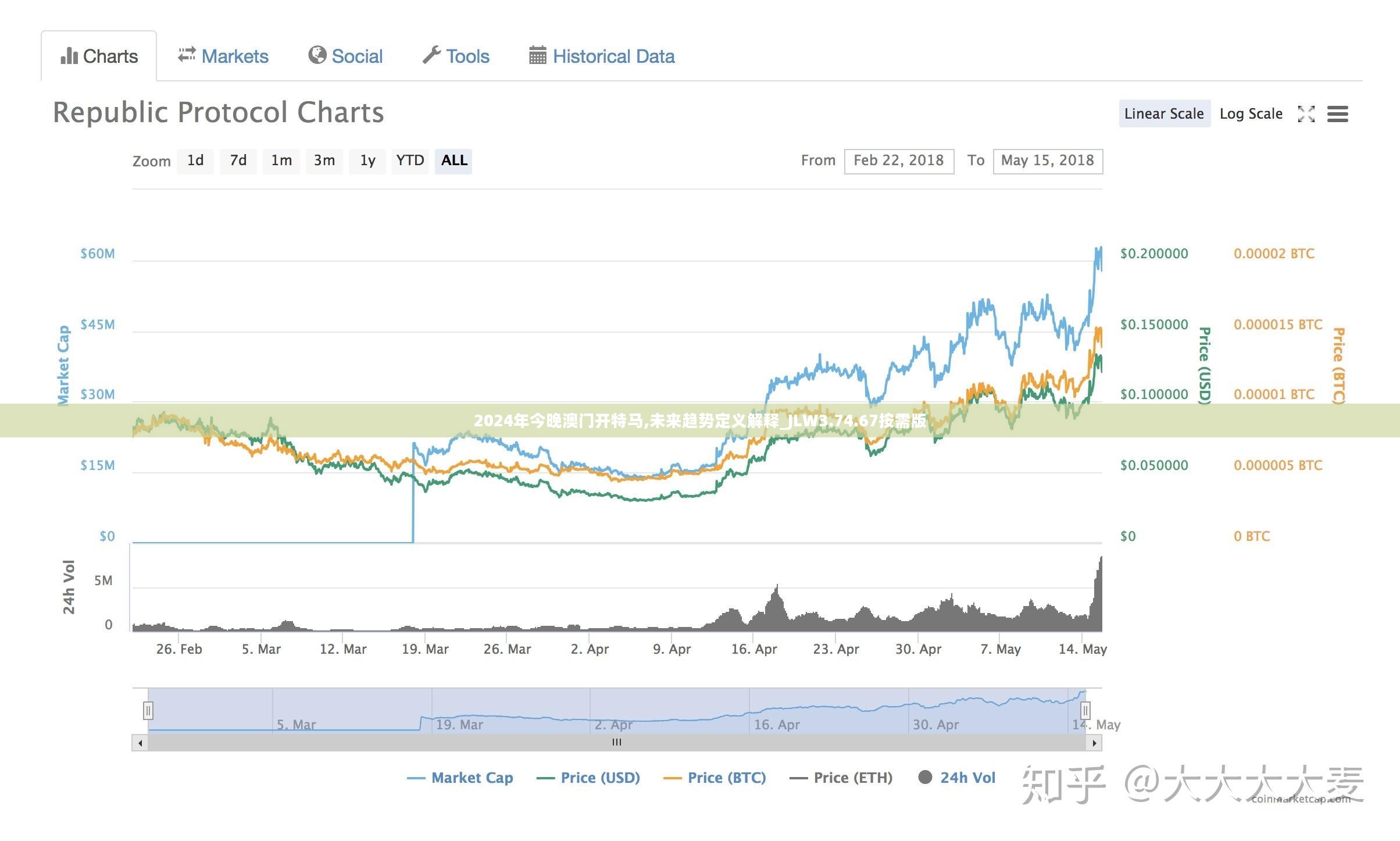This screenshot has width=1400, height=841.
Task: Set zoom to YTD
Action: coord(410,161)
